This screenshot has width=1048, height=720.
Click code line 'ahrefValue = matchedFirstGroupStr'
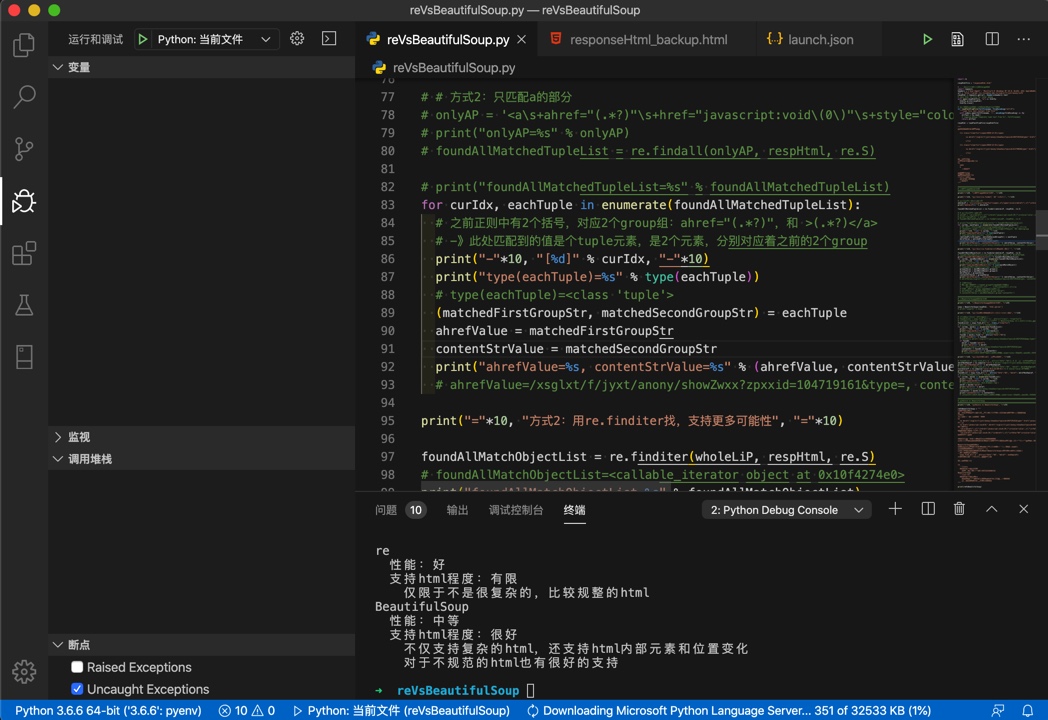point(554,331)
